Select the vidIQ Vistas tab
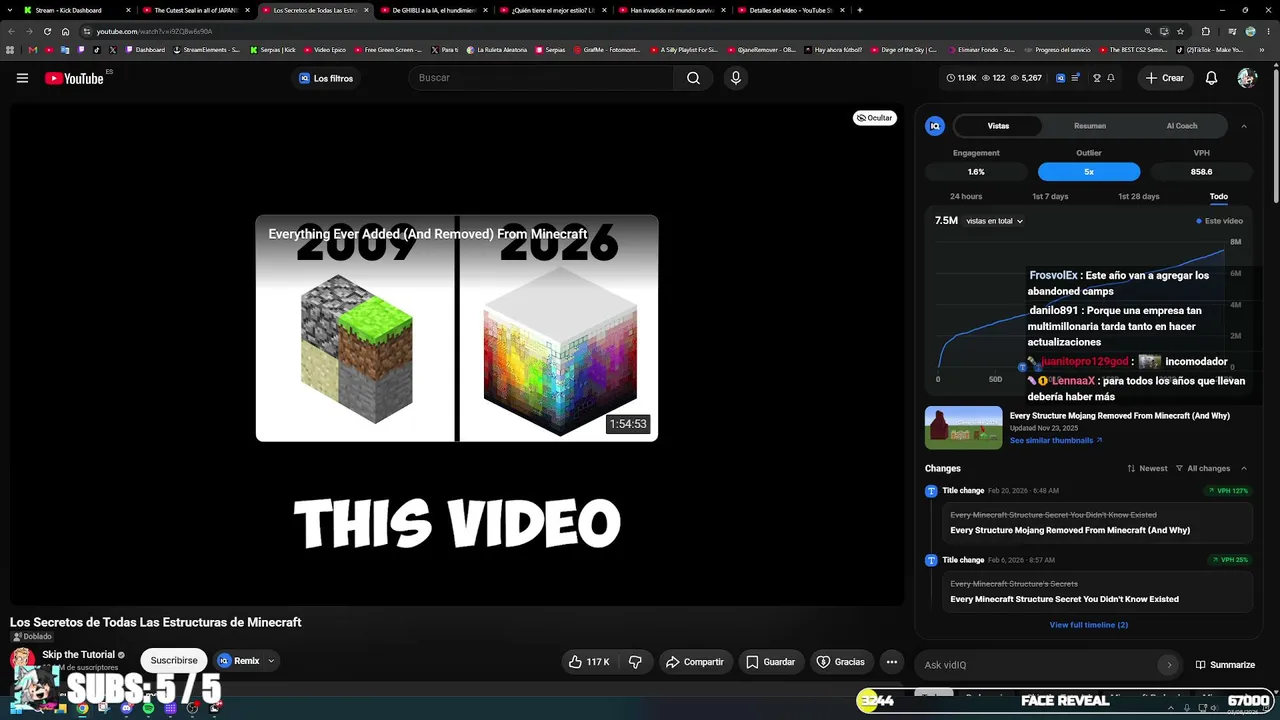This screenshot has height=720, width=1280. pos(998,126)
